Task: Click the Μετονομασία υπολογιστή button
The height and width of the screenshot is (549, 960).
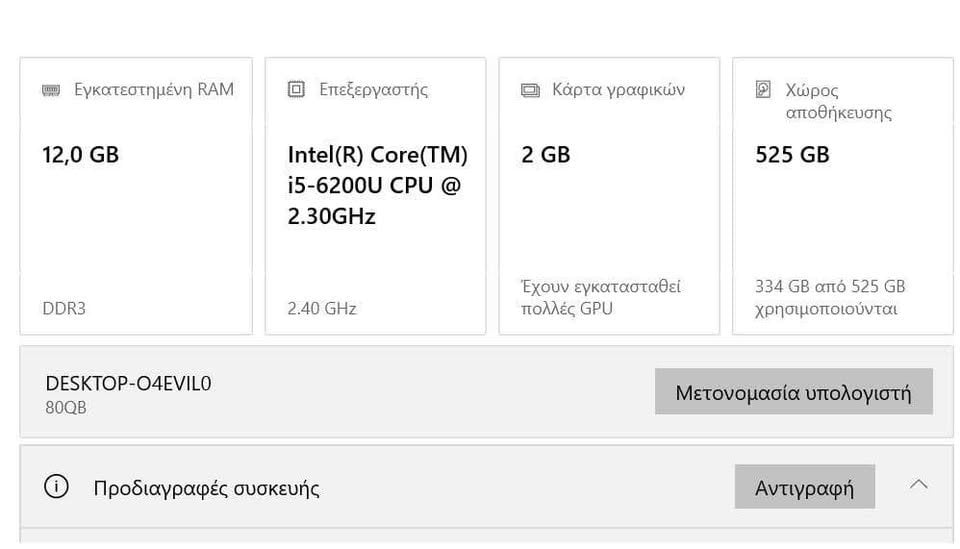Action: (793, 392)
